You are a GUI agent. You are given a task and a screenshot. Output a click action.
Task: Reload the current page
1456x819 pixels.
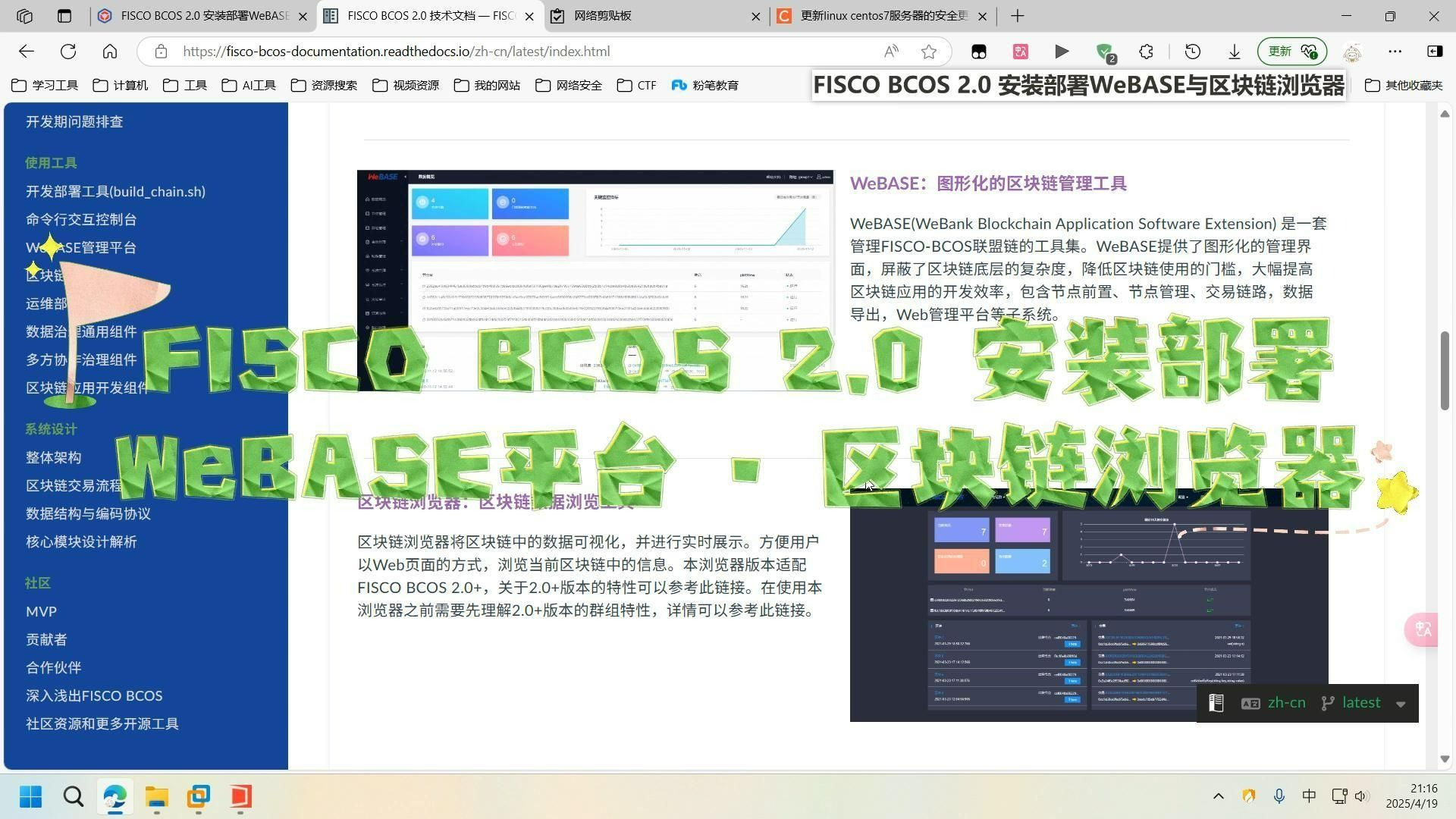68,52
